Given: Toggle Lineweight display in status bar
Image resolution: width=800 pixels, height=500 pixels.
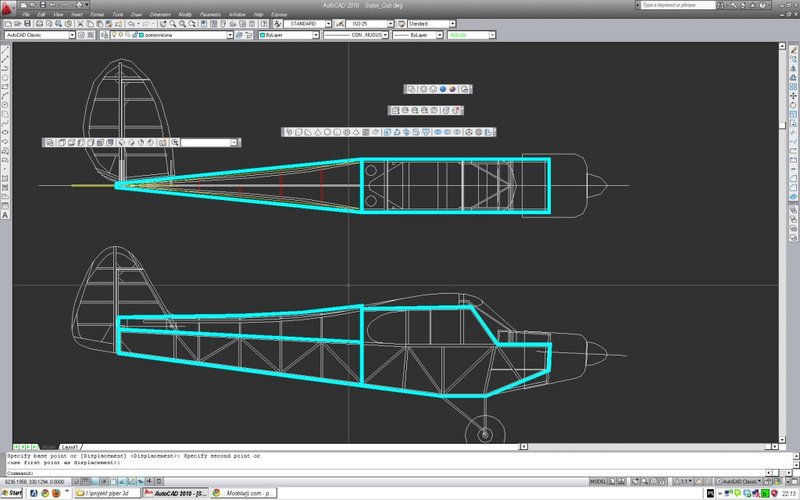Looking at the screenshot, I should (x=159, y=481).
